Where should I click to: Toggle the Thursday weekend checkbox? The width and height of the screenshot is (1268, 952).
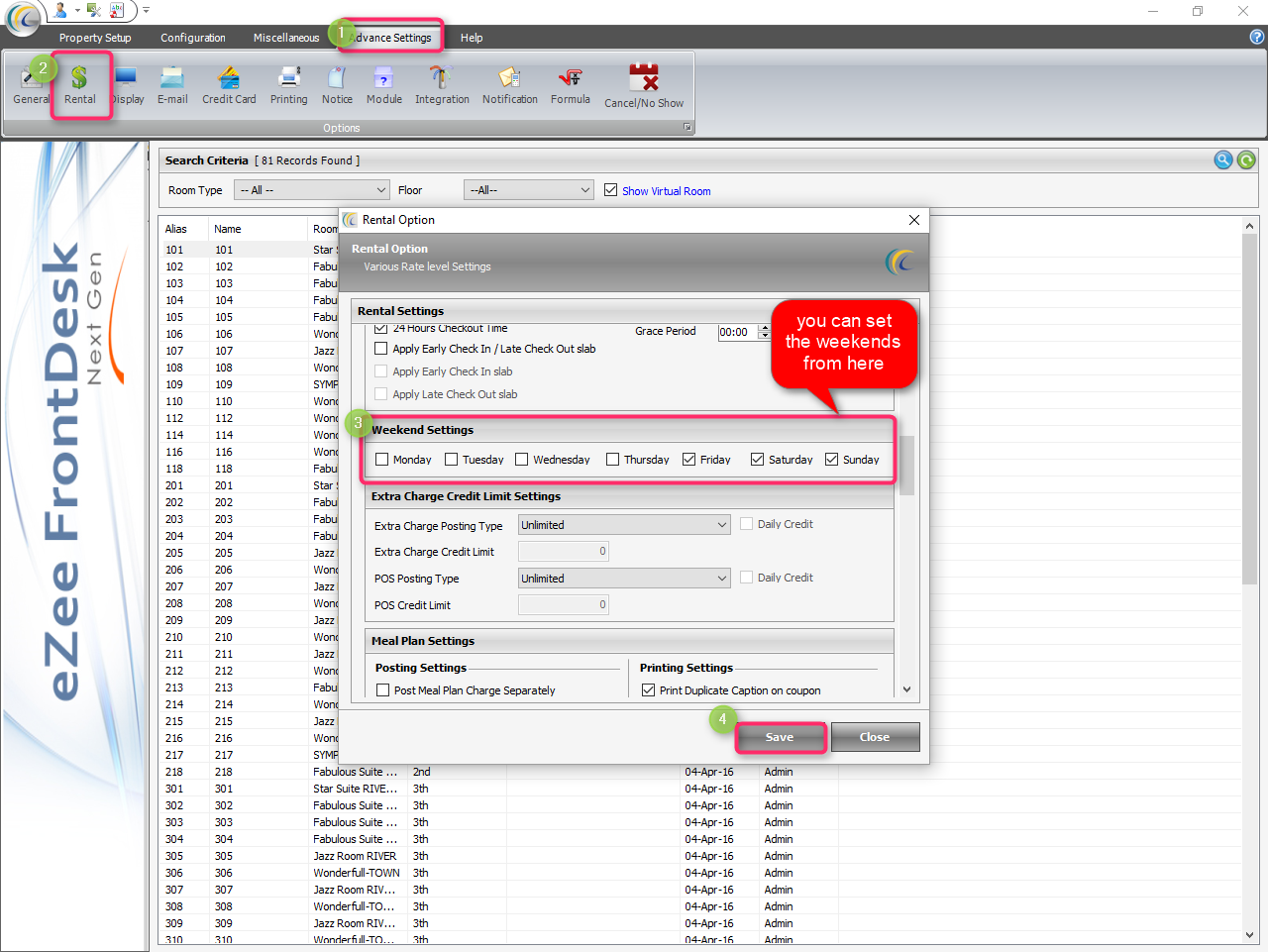pyautogui.click(x=612, y=460)
